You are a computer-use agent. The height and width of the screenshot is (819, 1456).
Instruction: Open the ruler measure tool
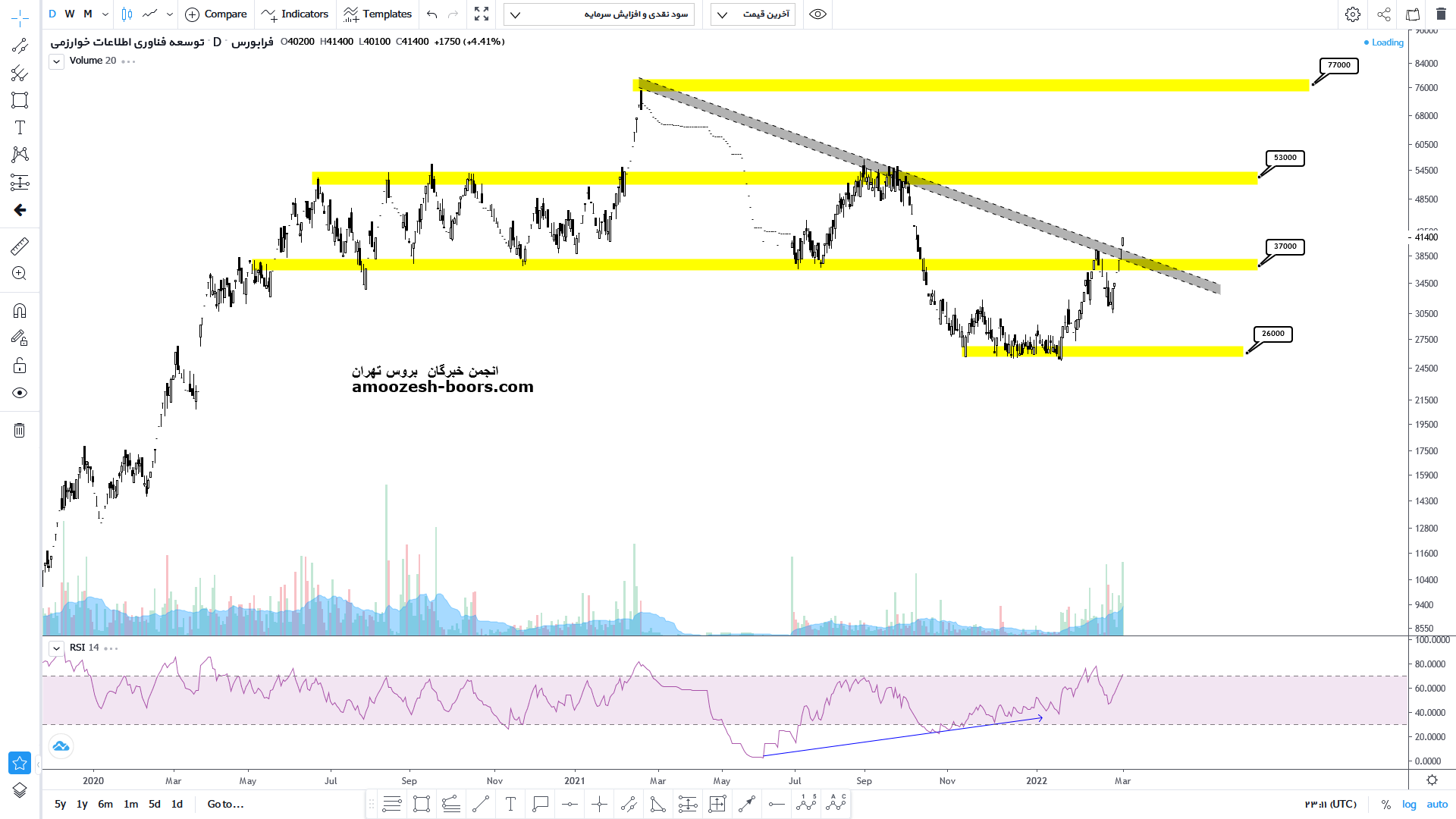(20, 246)
